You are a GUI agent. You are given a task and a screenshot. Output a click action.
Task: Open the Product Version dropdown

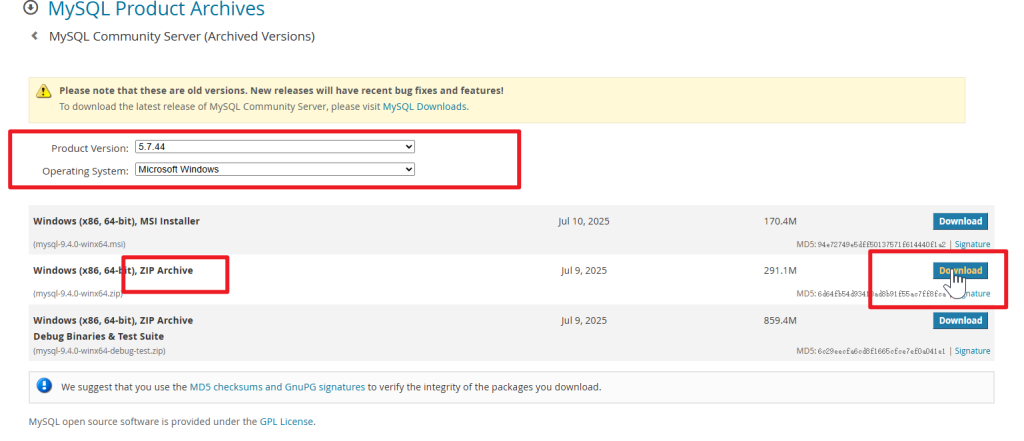(x=274, y=147)
